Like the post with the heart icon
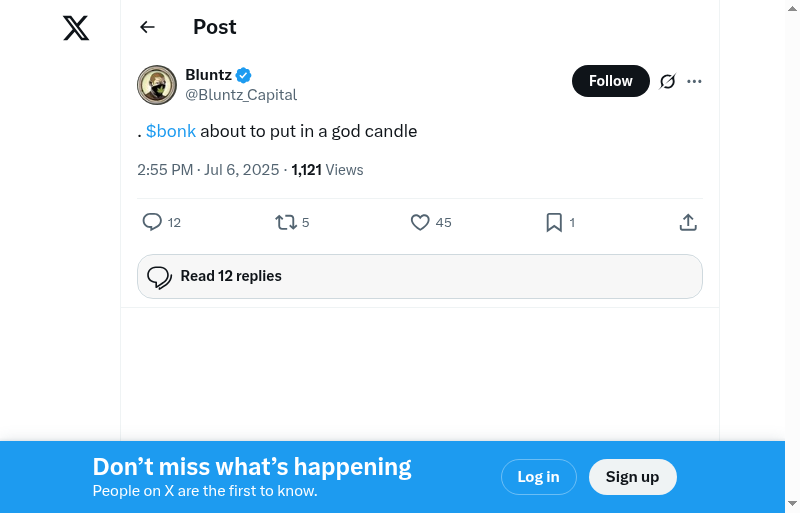This screenshot has width=800, height=513. [x=420, y=222]
